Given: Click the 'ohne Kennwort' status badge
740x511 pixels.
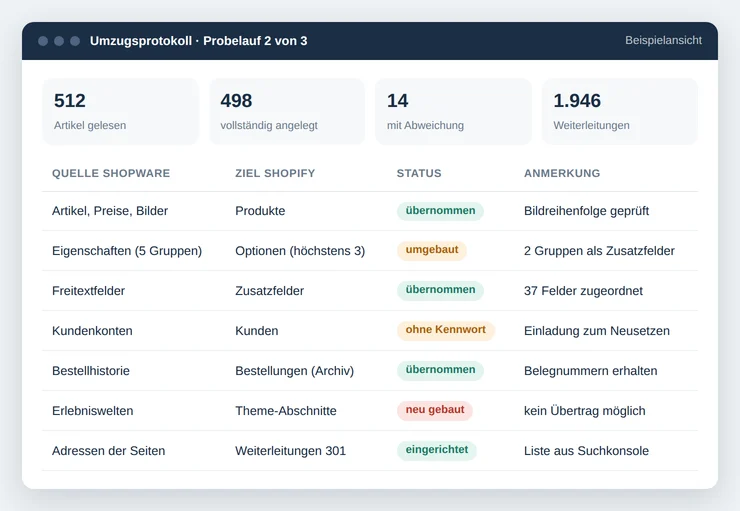Looking at the screenshot, I should pos(446,330).
